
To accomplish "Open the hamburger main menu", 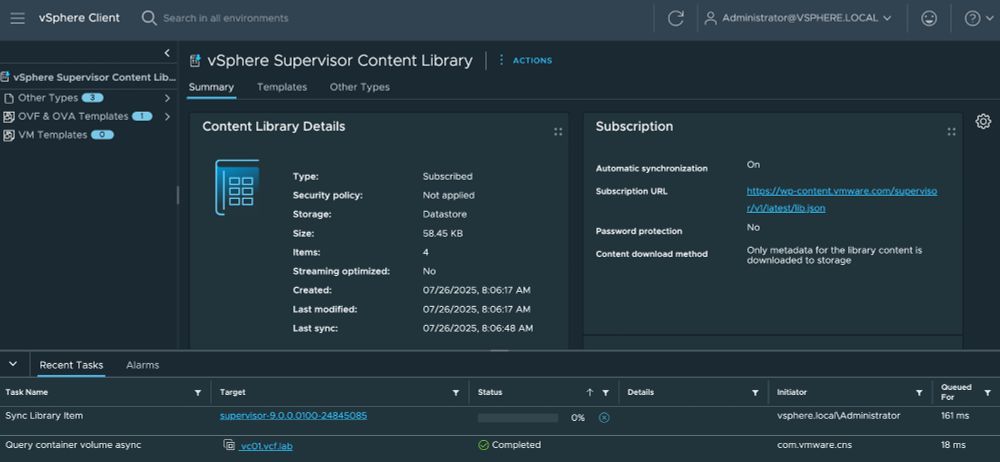I will click(18, 19).
